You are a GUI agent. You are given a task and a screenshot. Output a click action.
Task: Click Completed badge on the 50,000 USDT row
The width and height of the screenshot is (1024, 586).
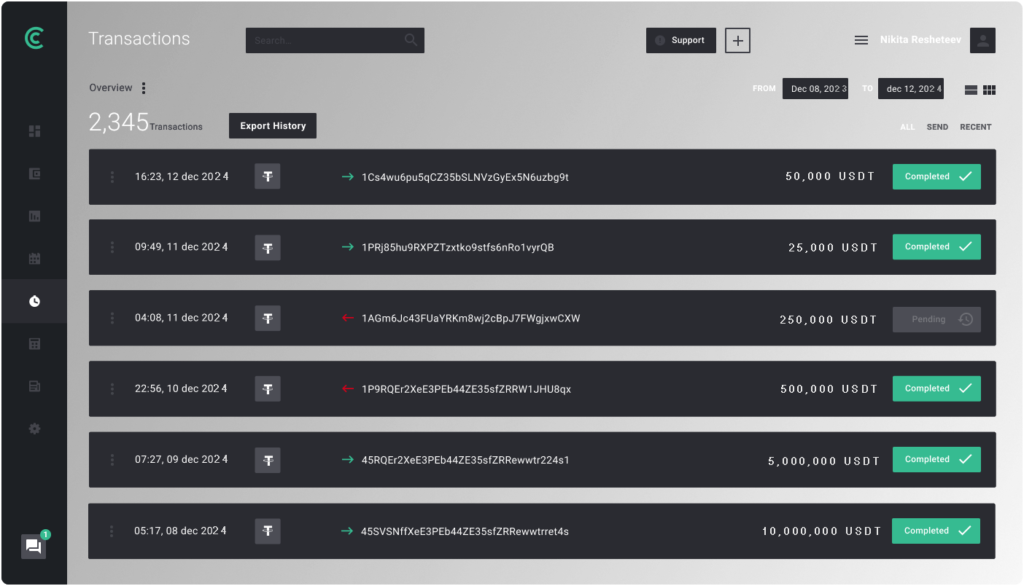coord(936,175)
